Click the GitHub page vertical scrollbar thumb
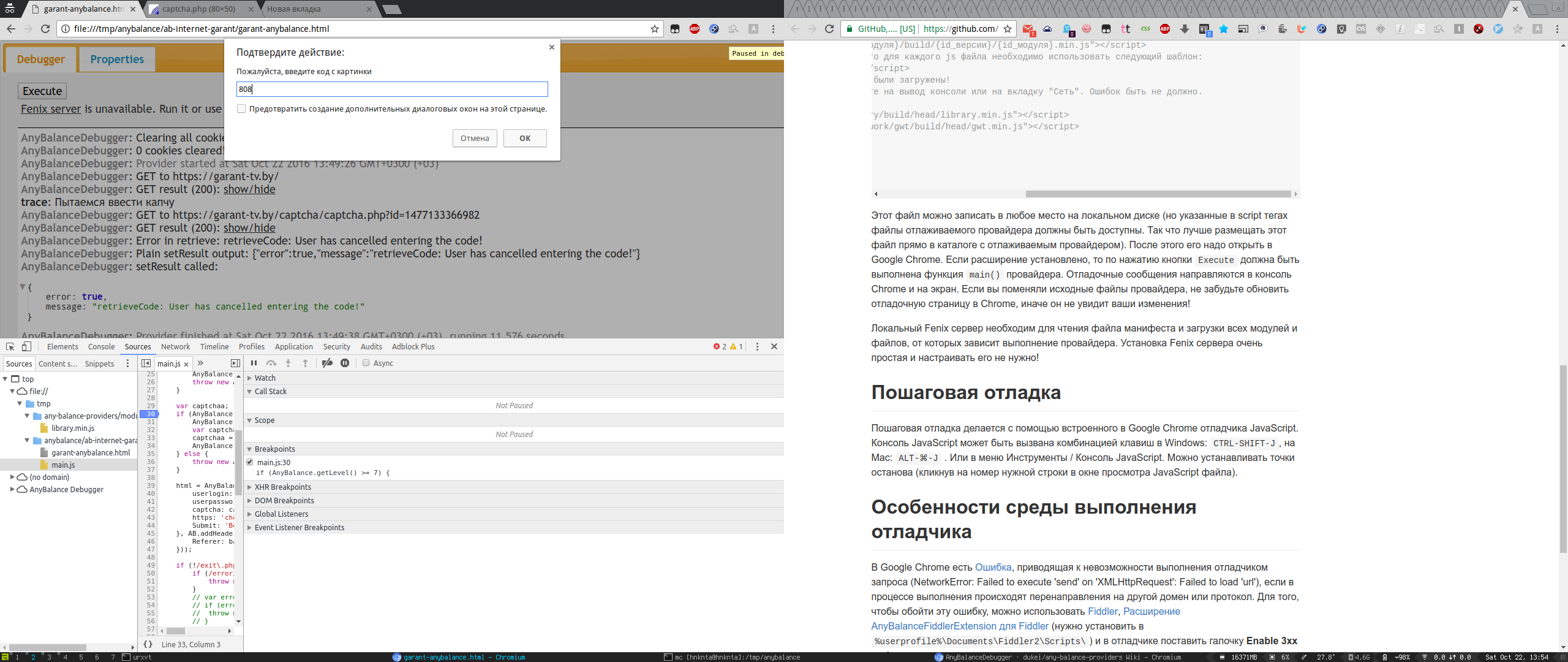Screen dimensions: 1568x662 [x=1564, y=458]
